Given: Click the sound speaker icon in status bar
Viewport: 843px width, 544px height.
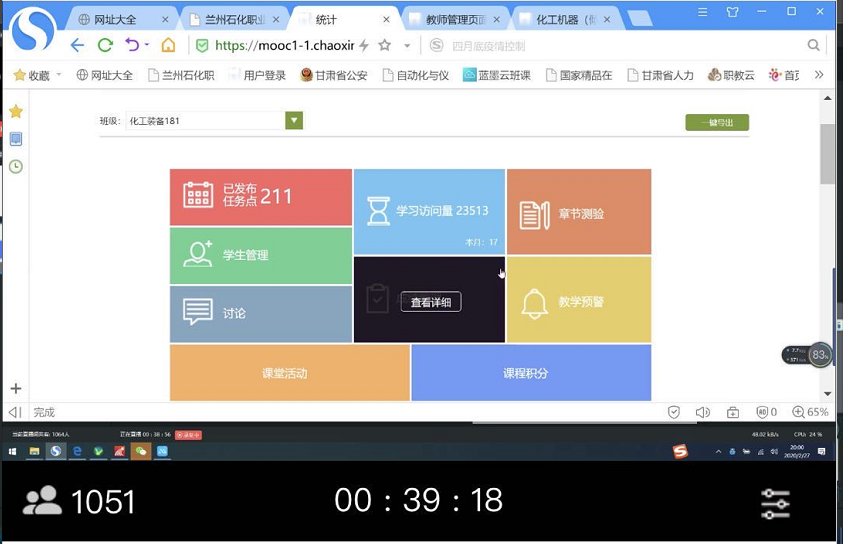Looking at the screenshot, I should pos(702,412).
